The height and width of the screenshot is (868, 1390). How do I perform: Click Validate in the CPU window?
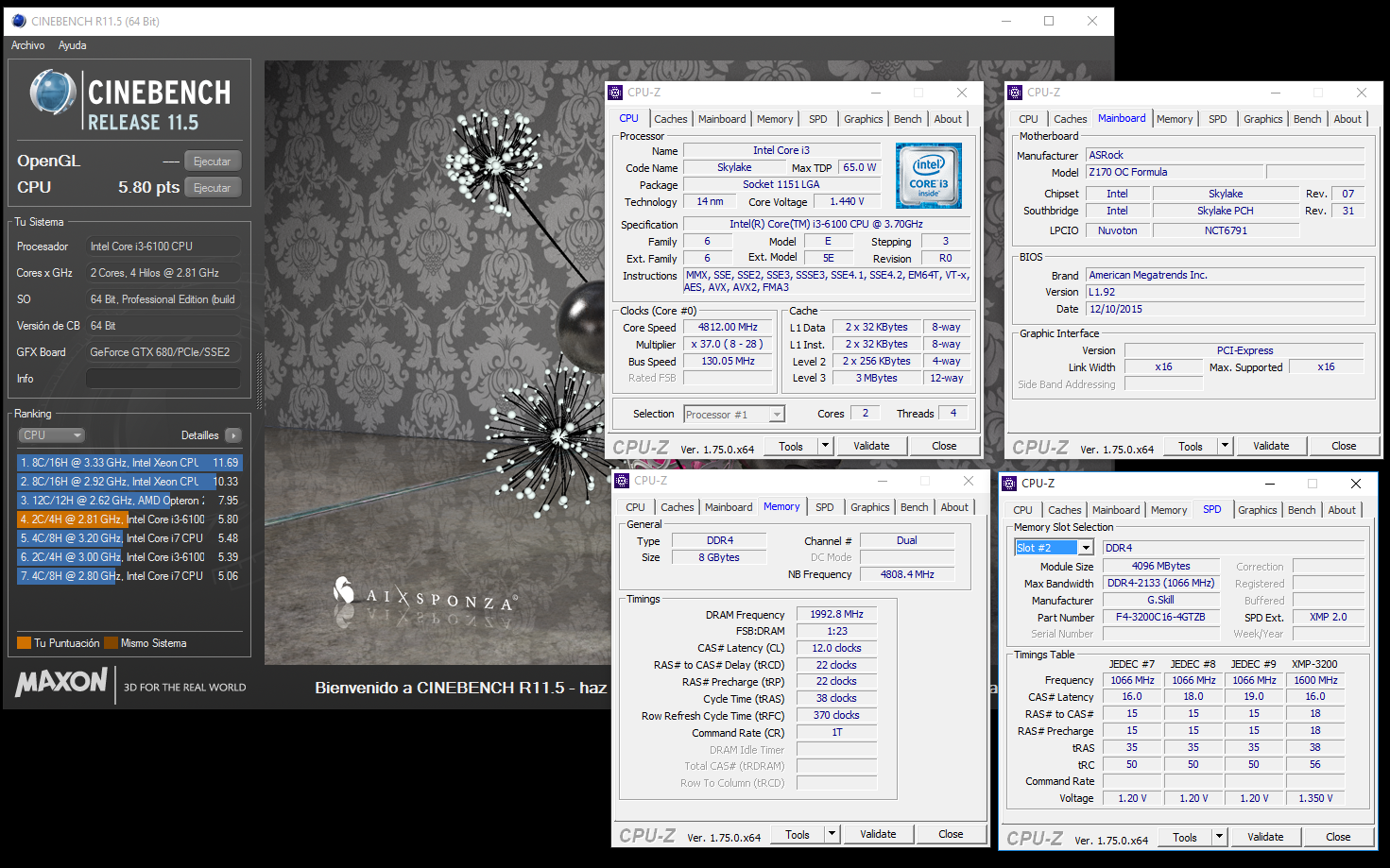click(x=871, y=446)
